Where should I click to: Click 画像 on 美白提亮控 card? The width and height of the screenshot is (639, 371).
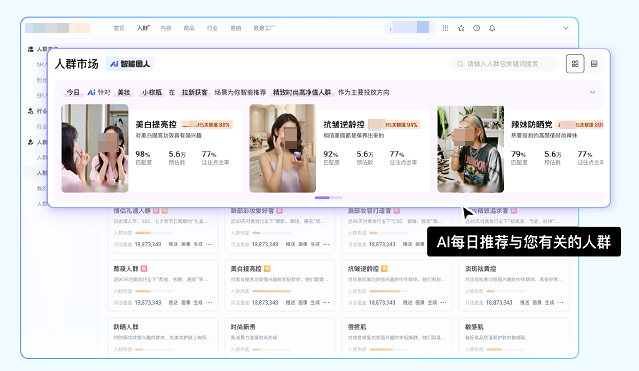coord(302,303)
